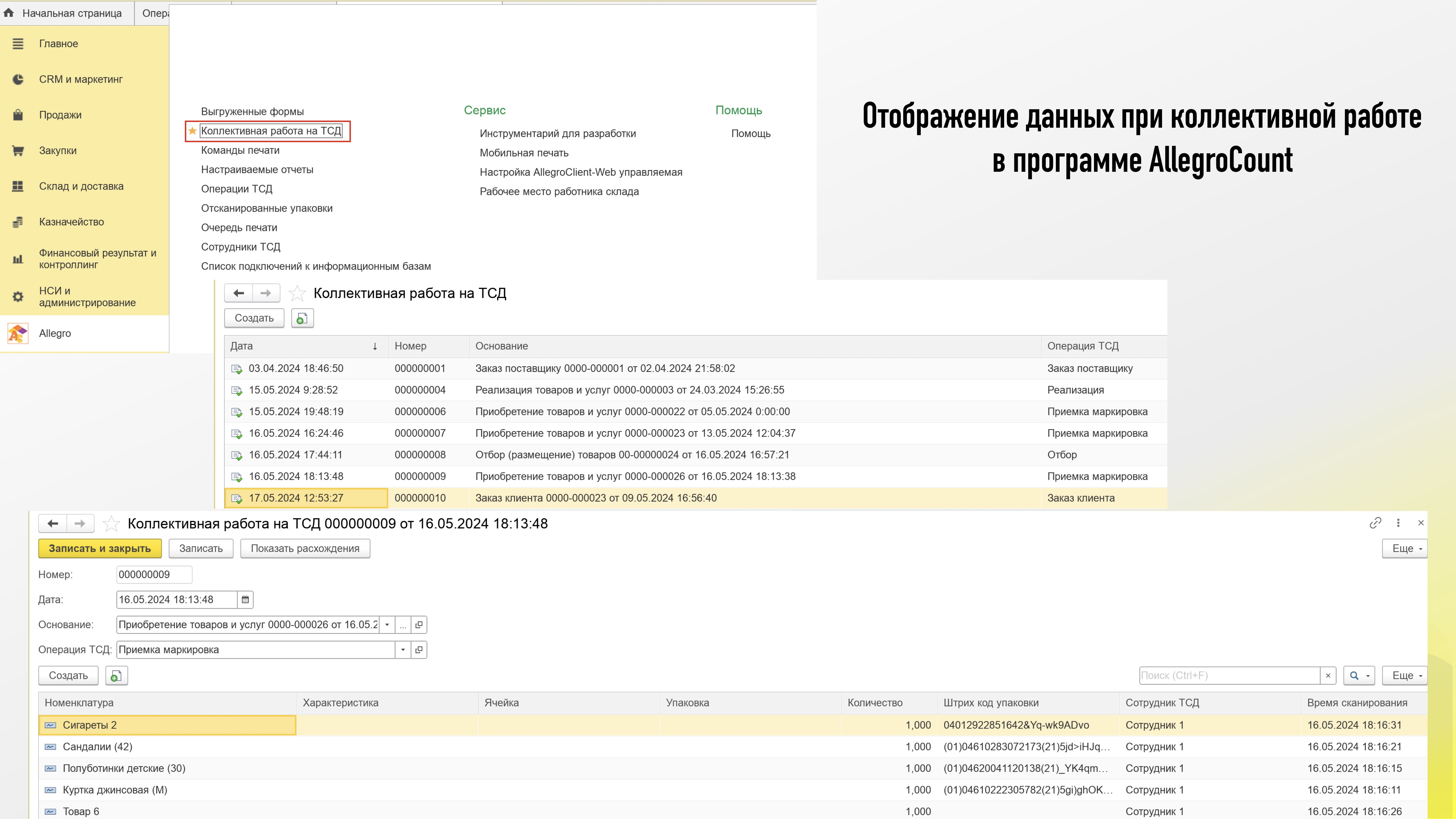This screenshot has height=819, width=1456.
Task: Select the Сандалии (42) row
Action: click(733, 747)
